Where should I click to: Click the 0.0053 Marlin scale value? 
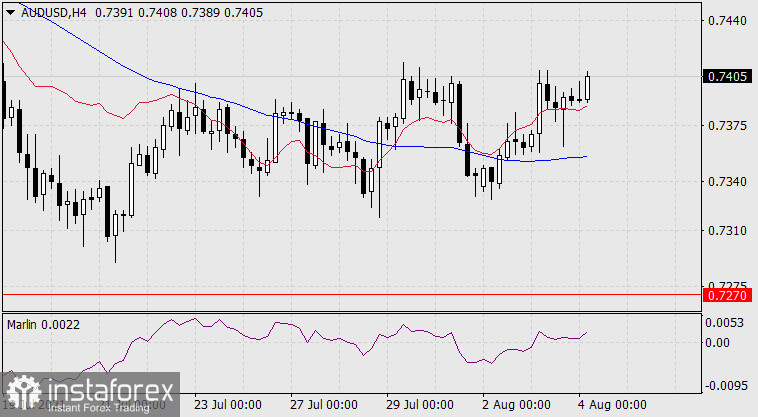click(726, 323)
